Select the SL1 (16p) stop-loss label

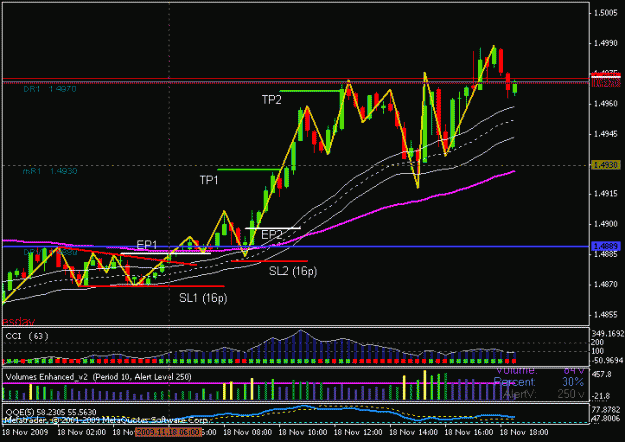[x=203, y=298]
